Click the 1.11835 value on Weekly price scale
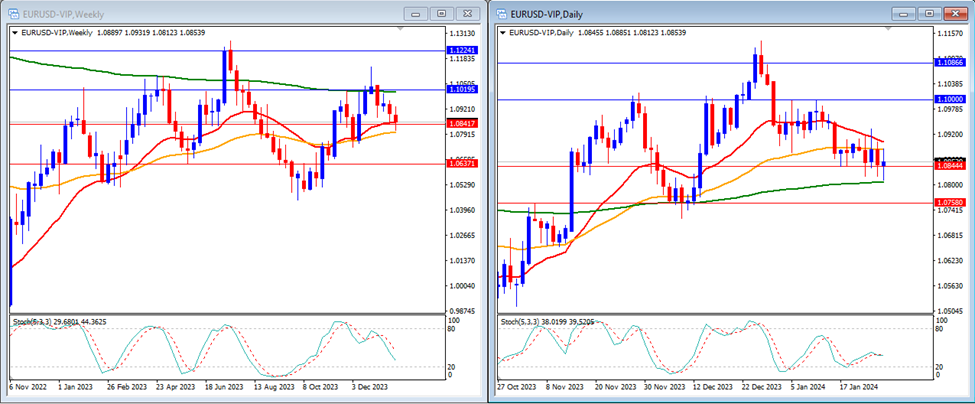The height and width of the screenshot is (404, 975). click(461, 59)
